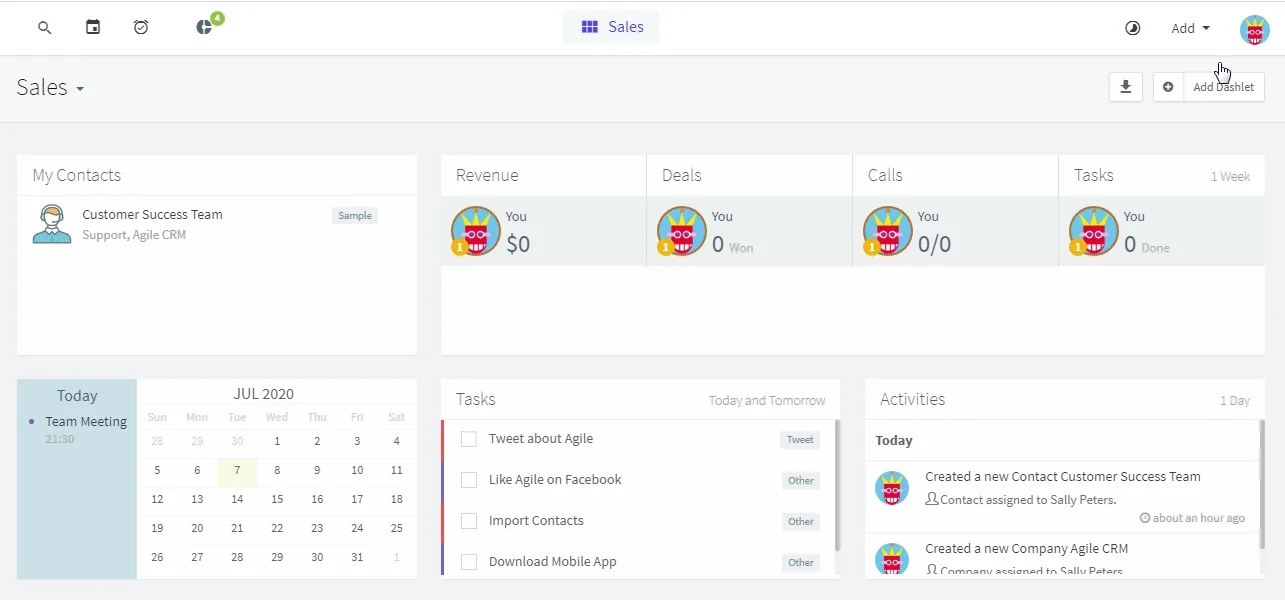
Task: Open the Import Contacts task
Action: (536, 520)
